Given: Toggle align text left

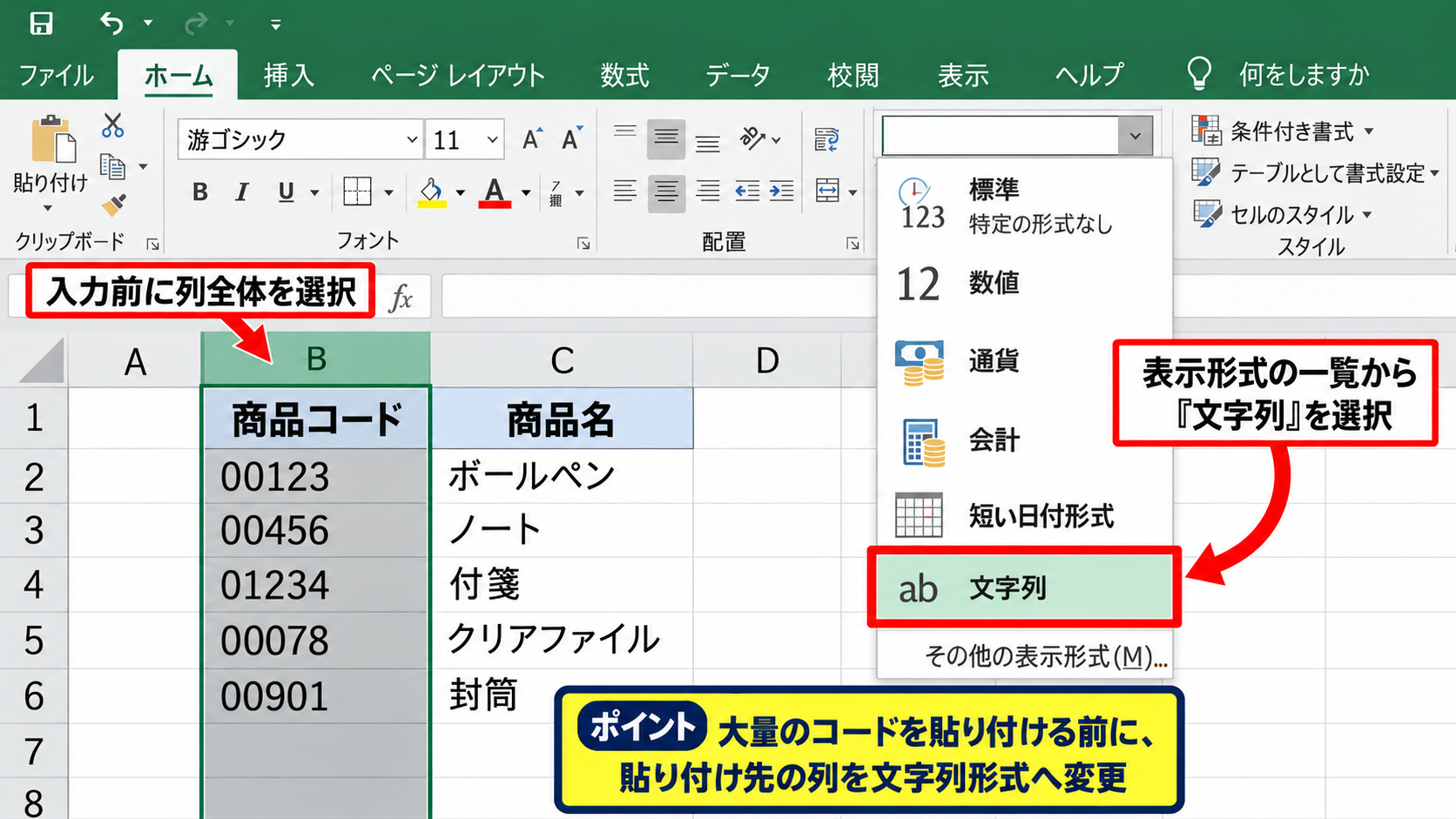Looking at the screenshot, I should click(624, 191).
